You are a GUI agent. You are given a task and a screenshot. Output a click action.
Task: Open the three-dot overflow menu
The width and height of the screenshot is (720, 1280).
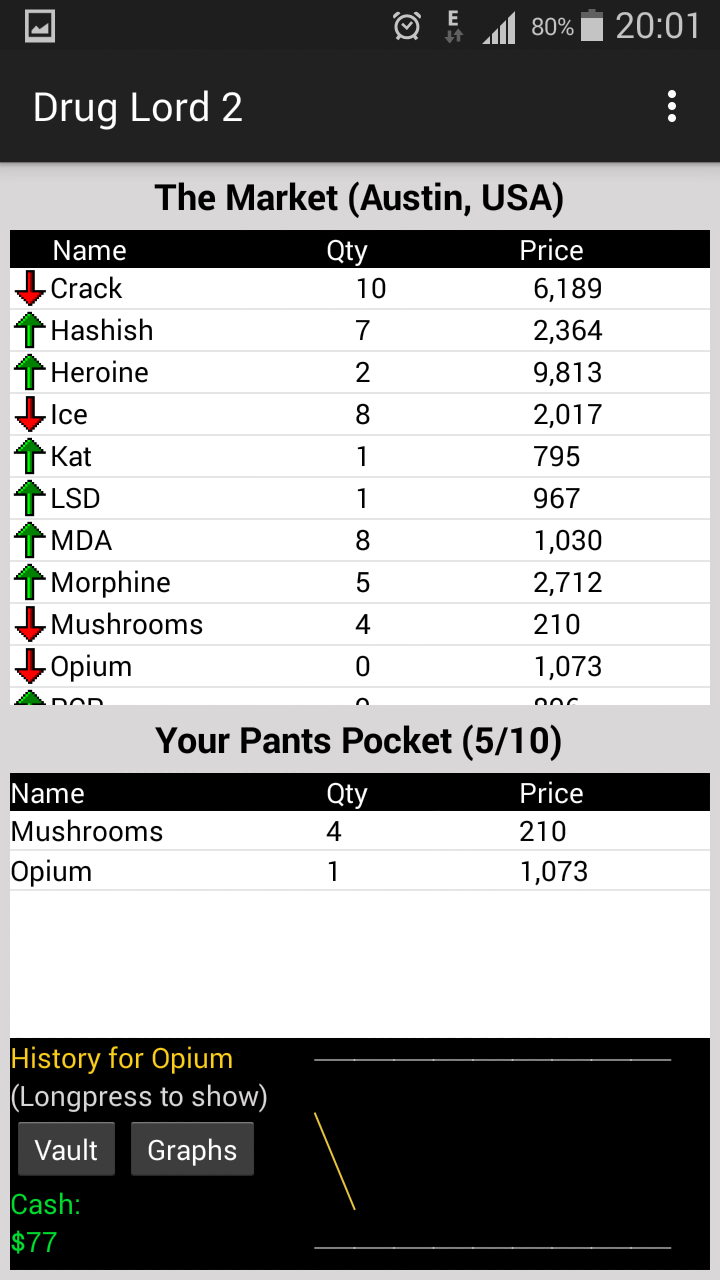coord(672,107)
